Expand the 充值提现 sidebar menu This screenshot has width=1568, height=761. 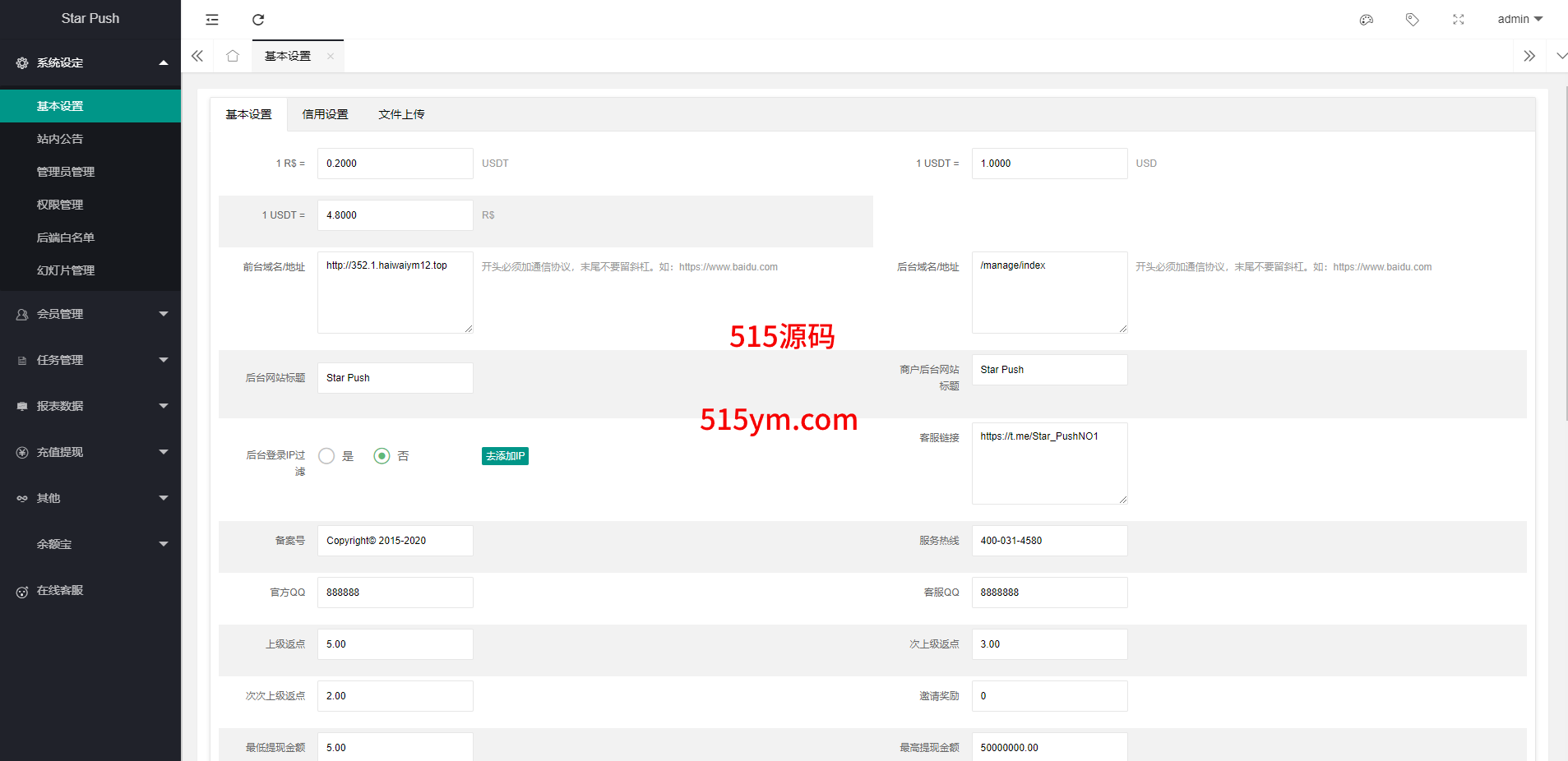[x=90, y=452]
